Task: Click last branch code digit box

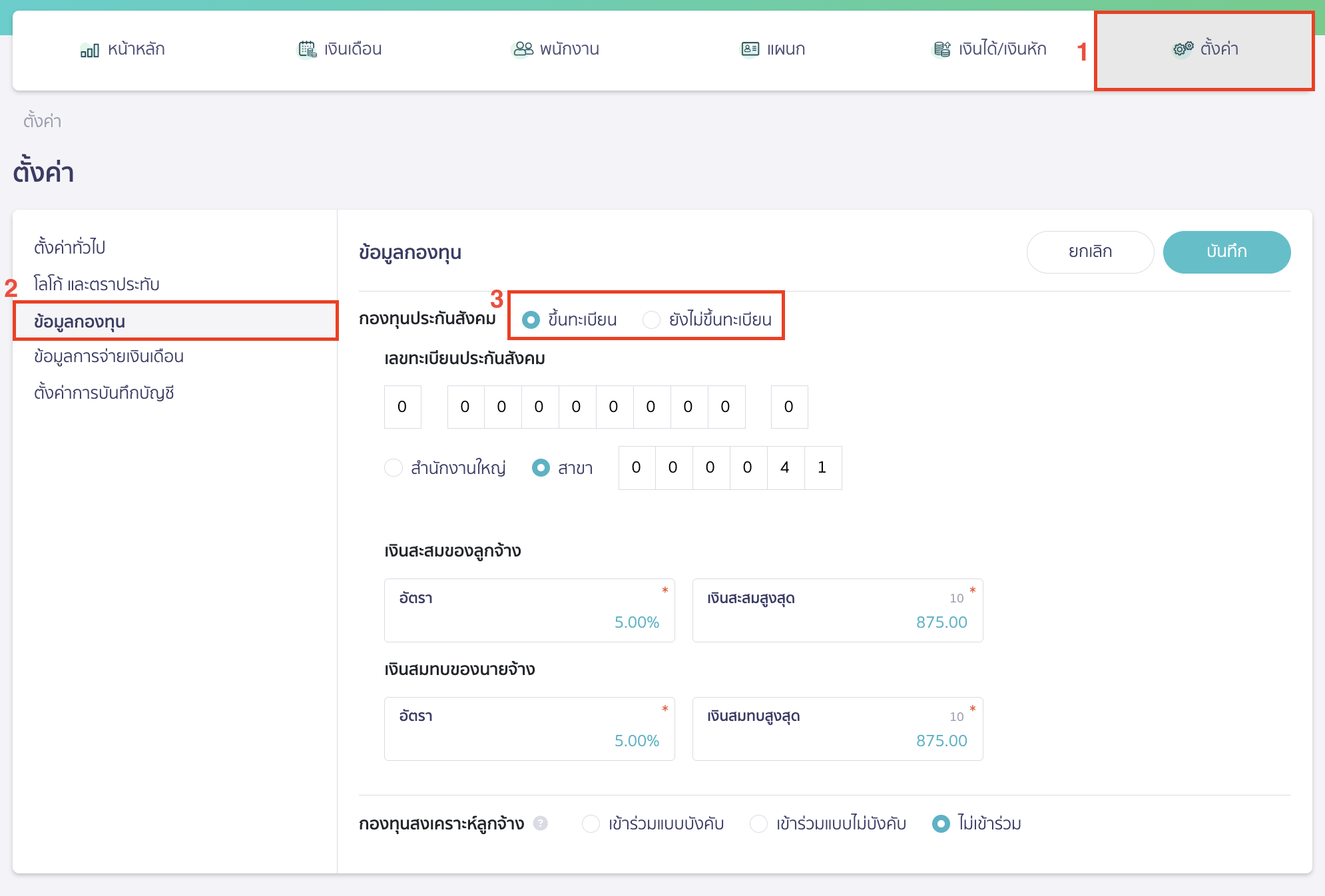Action: [822, 468]
